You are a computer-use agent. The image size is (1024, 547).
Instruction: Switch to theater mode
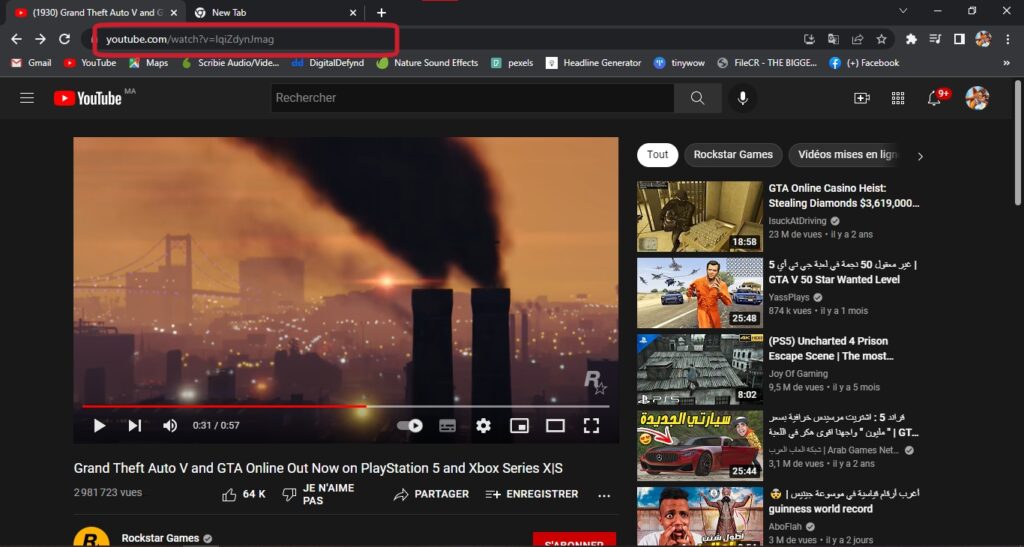click(555, 426)
